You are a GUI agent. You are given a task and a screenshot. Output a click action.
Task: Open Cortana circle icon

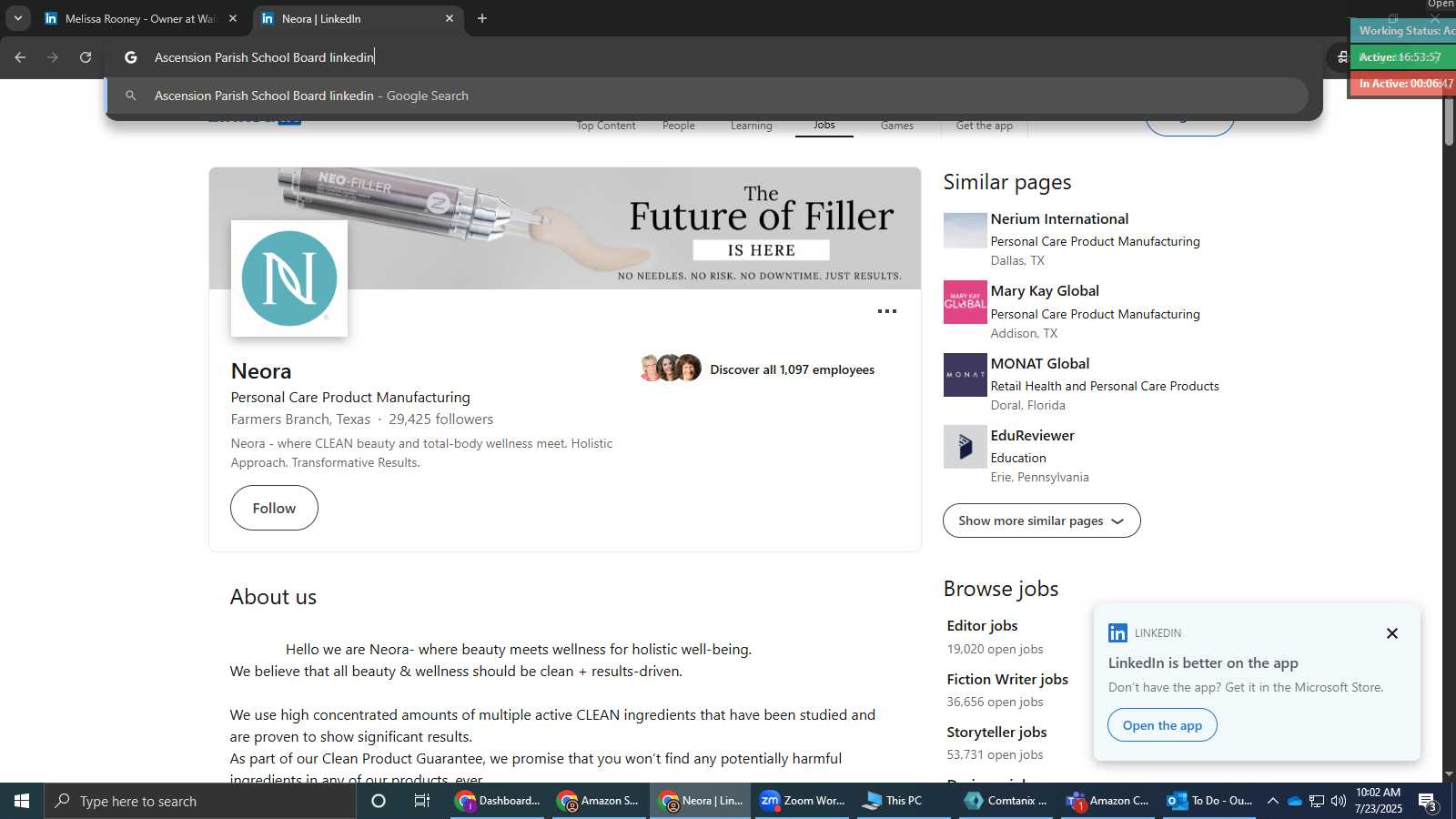(379, 801)
